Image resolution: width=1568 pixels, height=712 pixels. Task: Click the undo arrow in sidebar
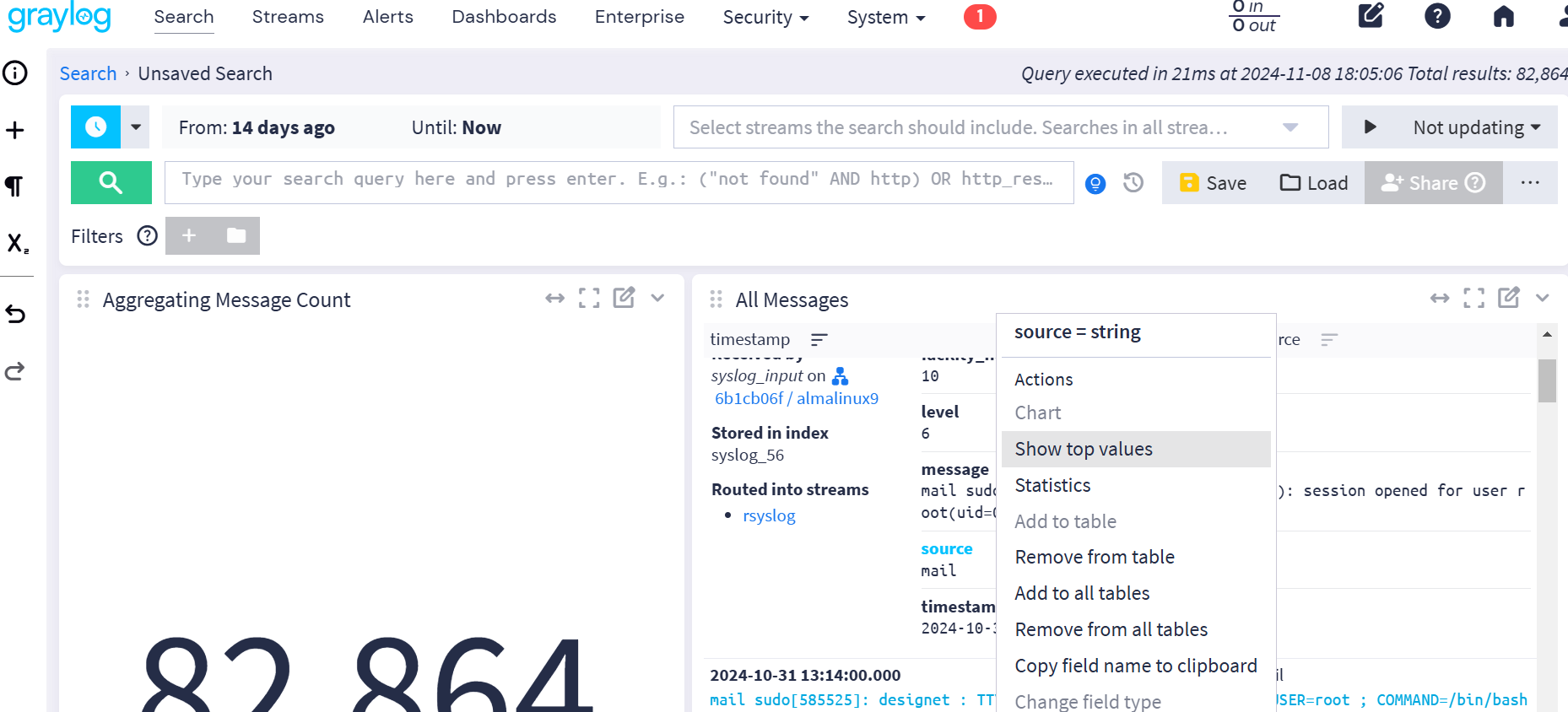(x=15, y=315)
